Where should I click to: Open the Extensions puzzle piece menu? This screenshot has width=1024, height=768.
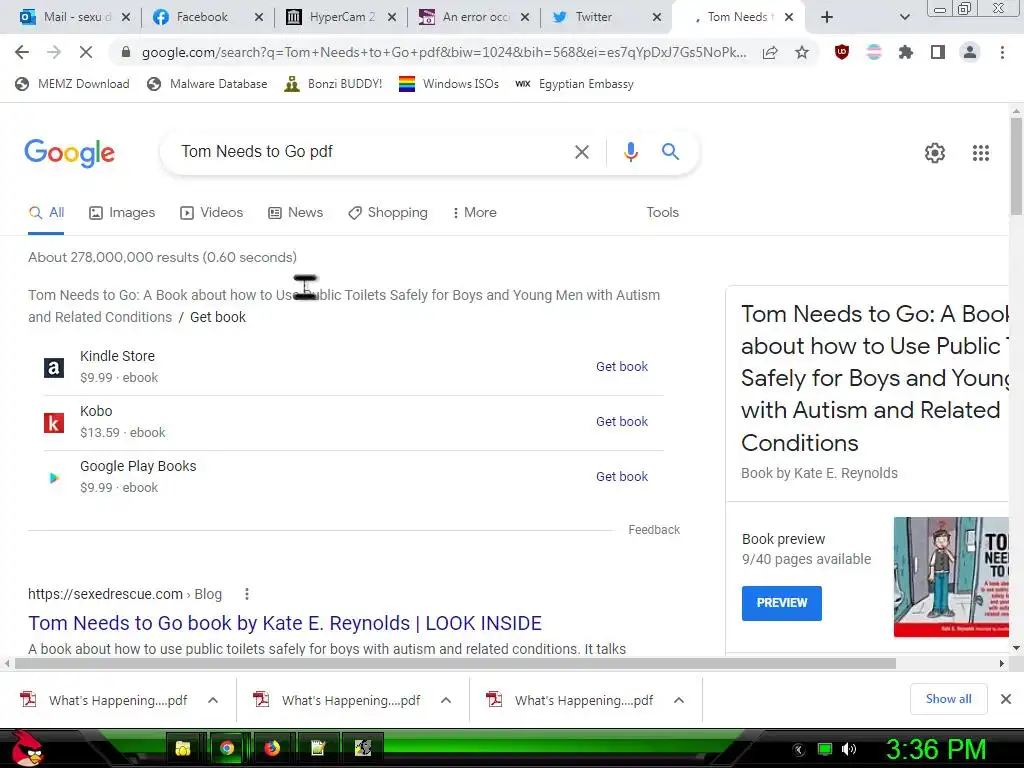point(905,52)
